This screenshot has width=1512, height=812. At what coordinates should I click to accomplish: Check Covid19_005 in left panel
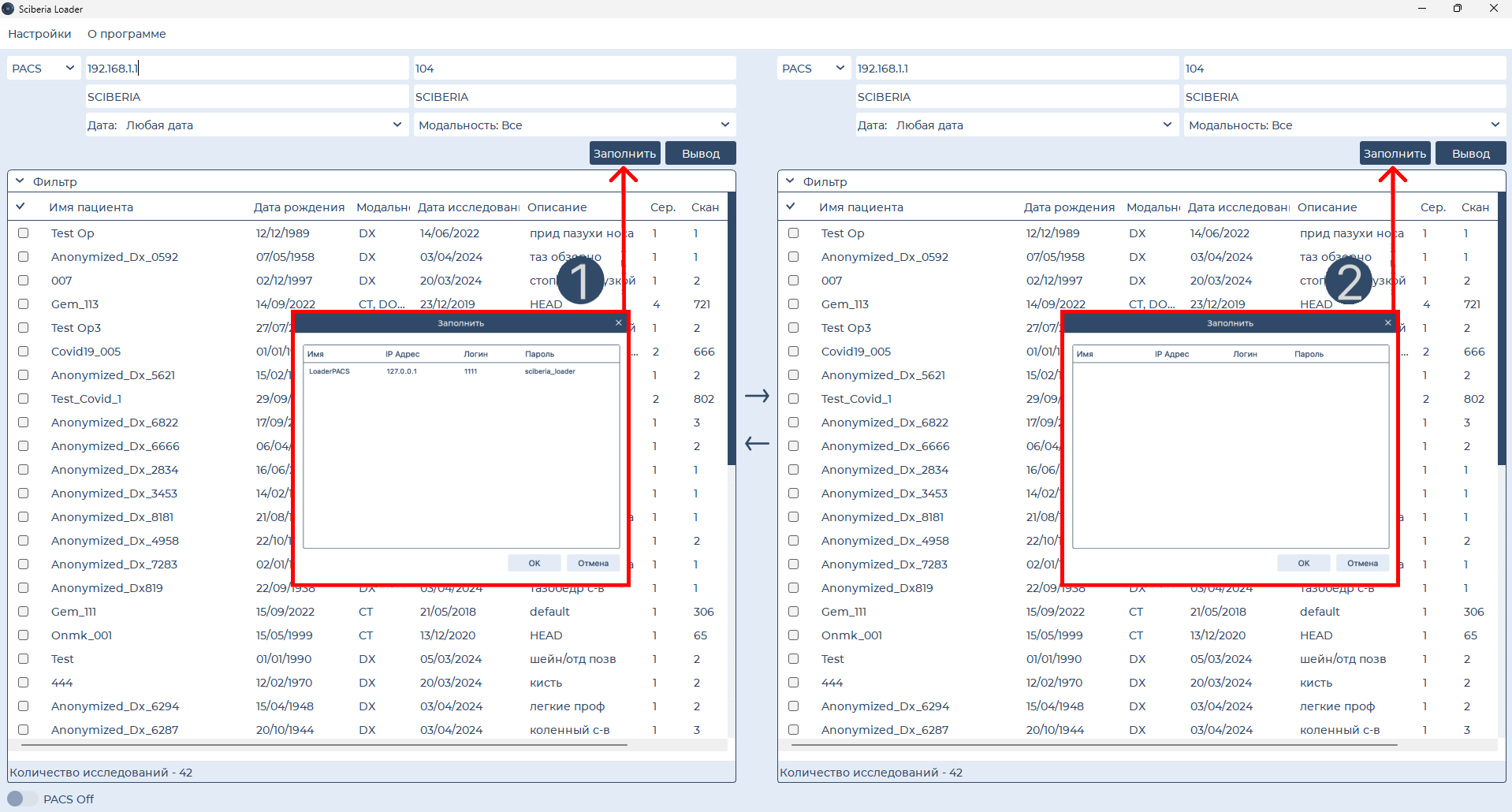[24, 352]
